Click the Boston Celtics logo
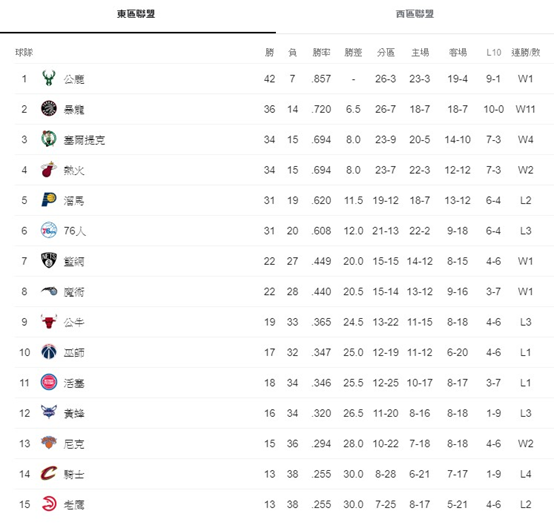Viewport: 554px width, 528px height. (x=49, y=139)
